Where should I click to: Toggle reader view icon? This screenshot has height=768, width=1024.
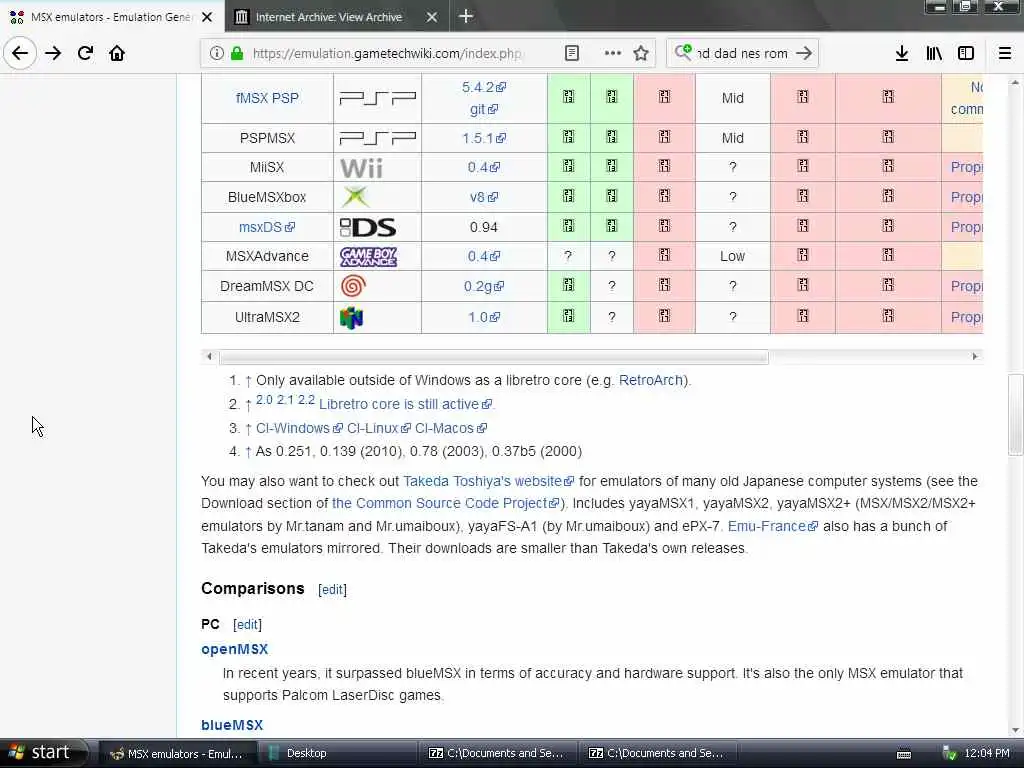click(571, 53)
